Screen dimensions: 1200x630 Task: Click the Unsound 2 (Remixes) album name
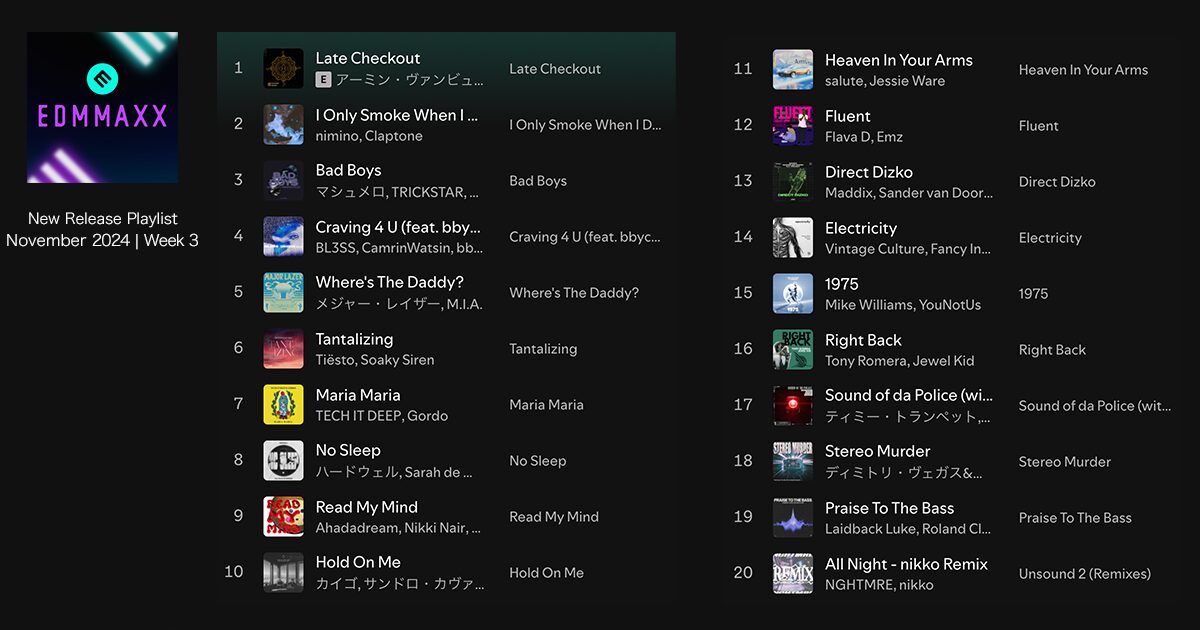pos(1085,574)
